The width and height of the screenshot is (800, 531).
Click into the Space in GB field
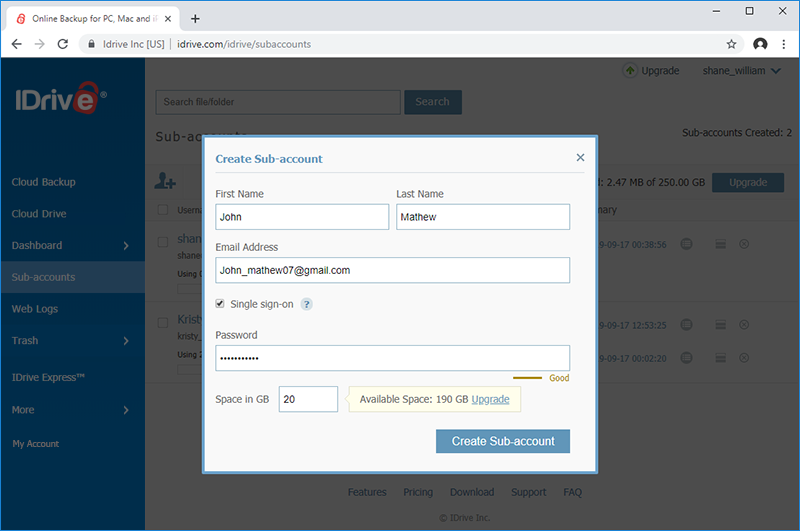[x=308, y=399]
